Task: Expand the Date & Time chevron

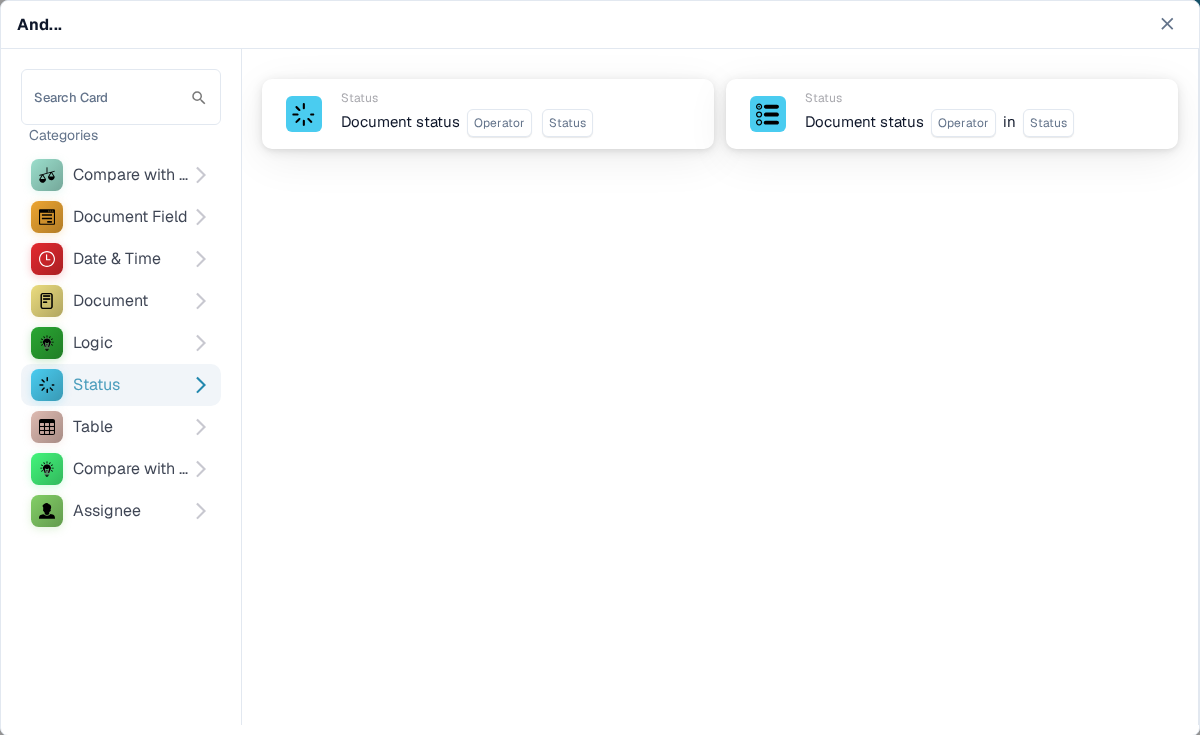Action: coord(201,259)
